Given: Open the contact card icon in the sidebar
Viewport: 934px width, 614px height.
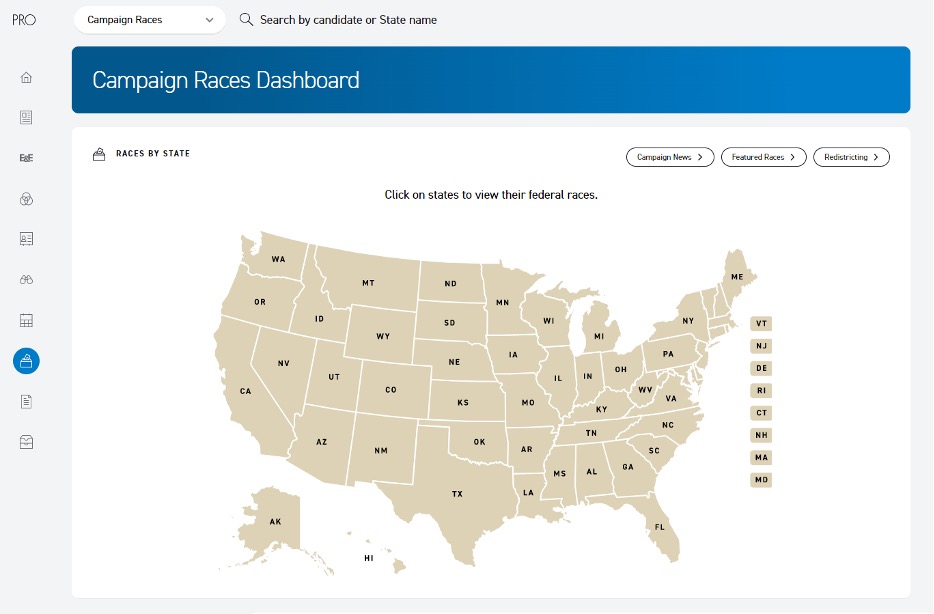Looking at the screenshot, I should tap(25, 238).
